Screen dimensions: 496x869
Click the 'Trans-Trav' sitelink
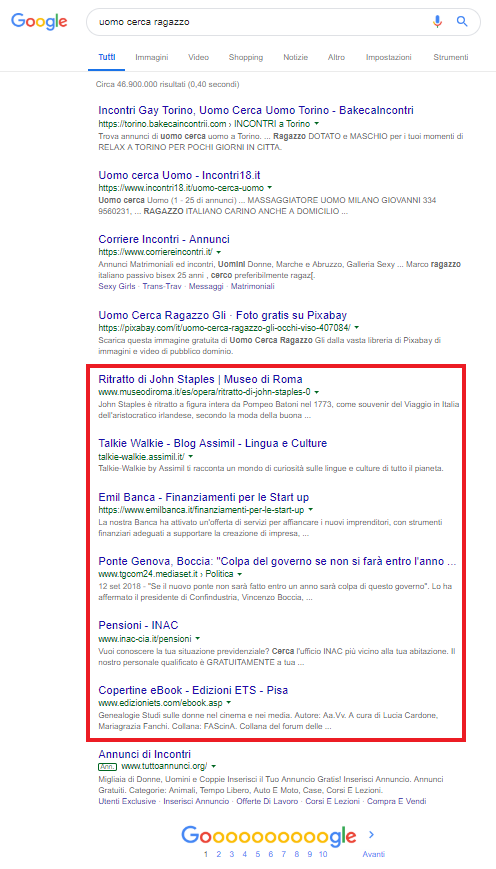click(x=161, y=287)
